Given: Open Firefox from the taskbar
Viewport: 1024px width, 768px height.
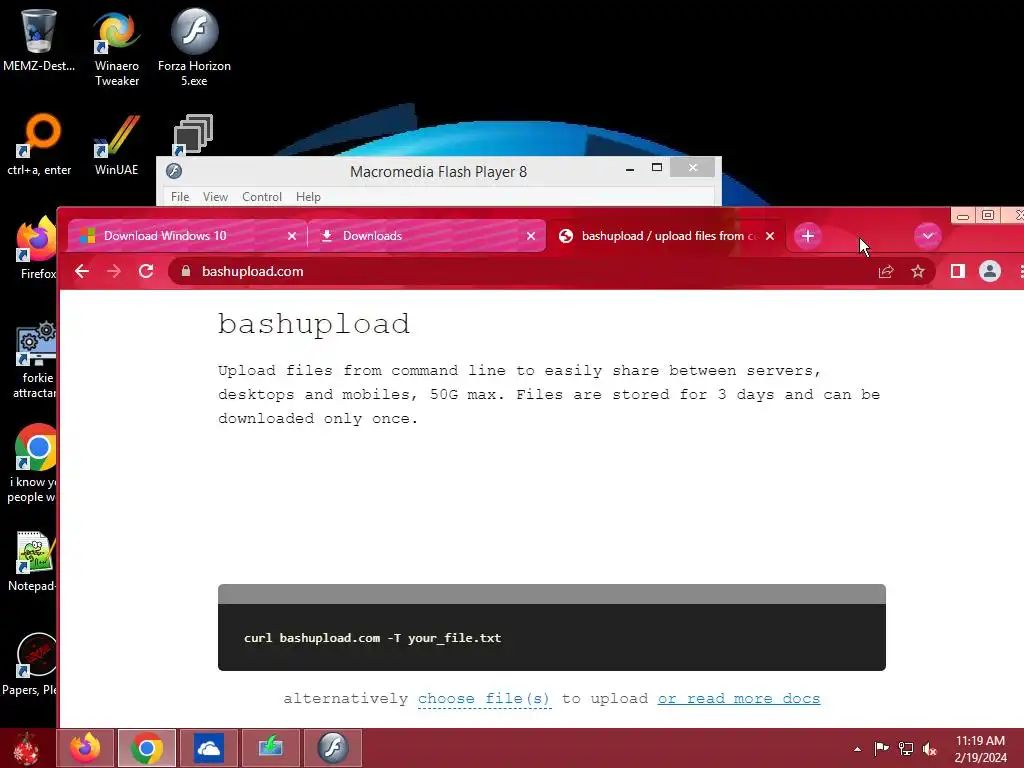Looking at the screenshot, I should tap(86, 748).
